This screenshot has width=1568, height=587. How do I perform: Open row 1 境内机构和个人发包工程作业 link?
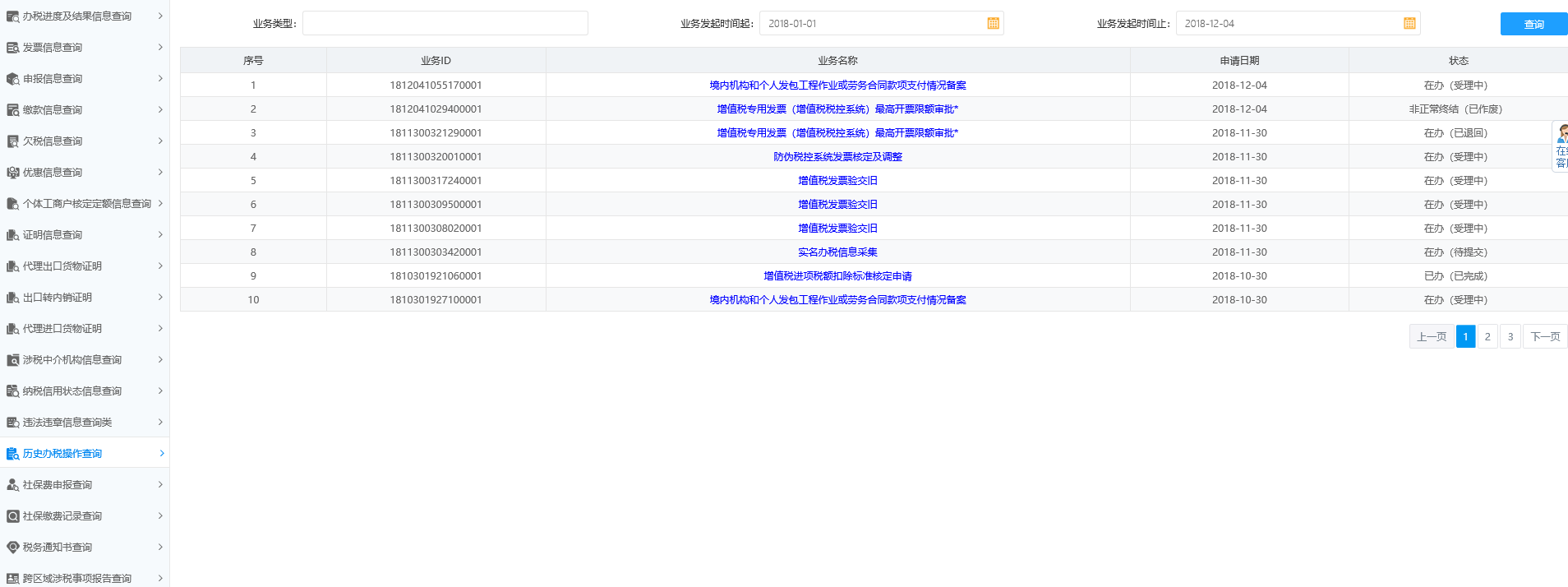coord(837,86)
